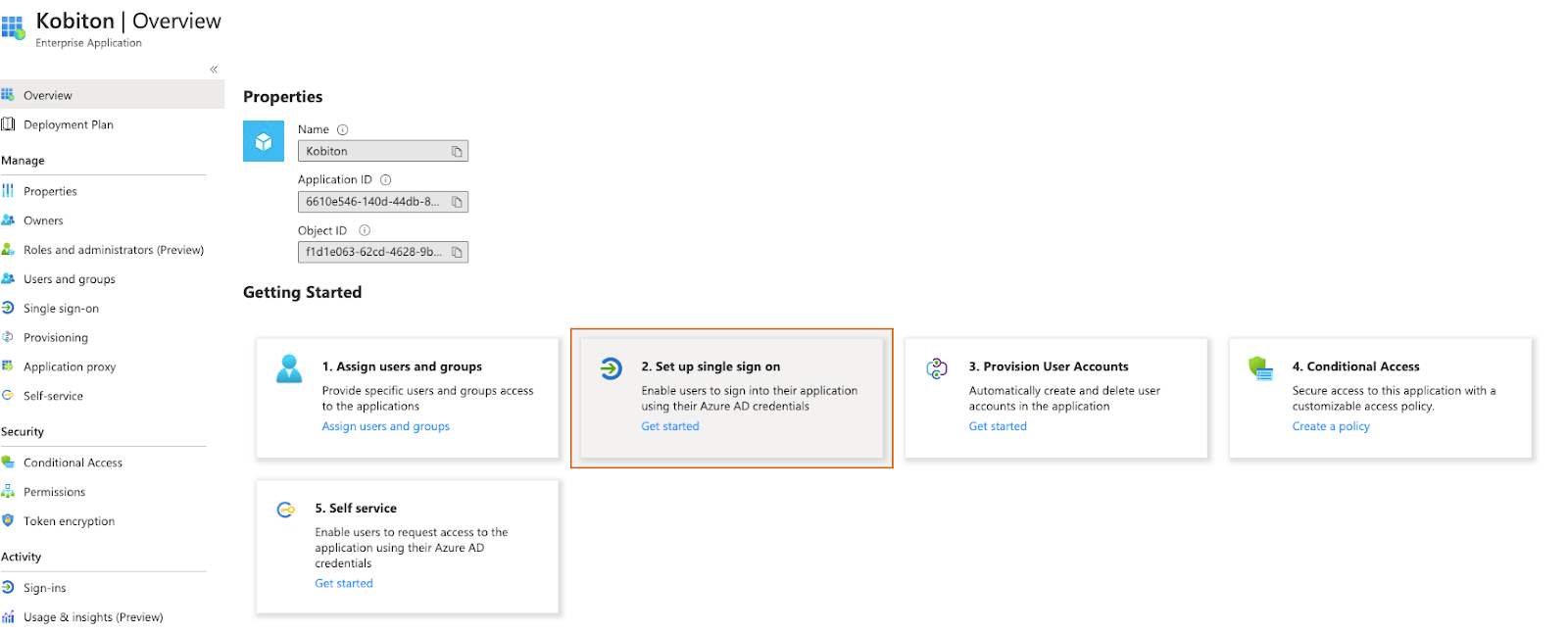This screenshot has height=634, width=1568.
Task: Click the '4. Conditional Access' card title
Action: point(1355,366)
